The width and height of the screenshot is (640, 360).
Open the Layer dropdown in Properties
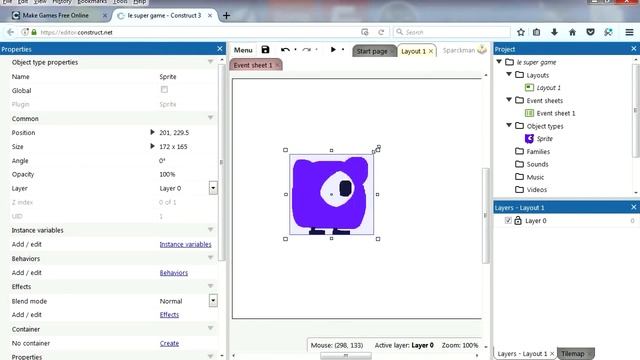click(x=213, y=188)
